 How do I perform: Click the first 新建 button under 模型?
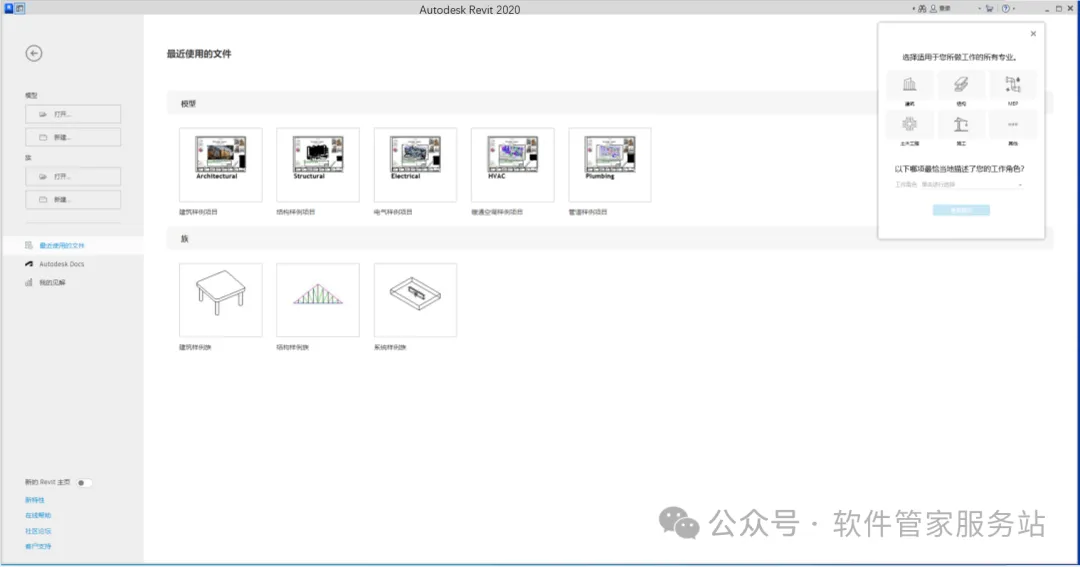(x=73, y=137)
